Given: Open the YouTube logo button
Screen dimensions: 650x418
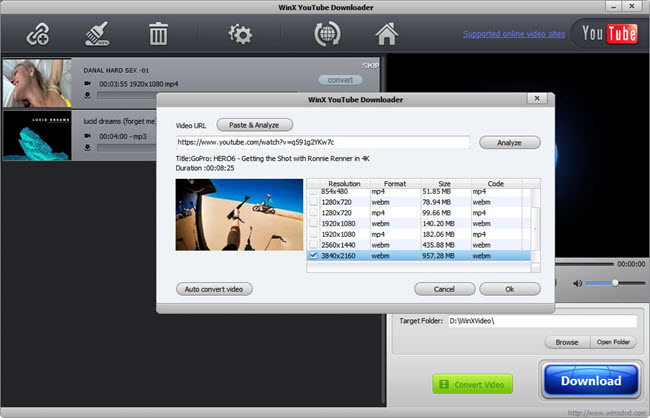Looking at the screenshot, I should [609, 34].
